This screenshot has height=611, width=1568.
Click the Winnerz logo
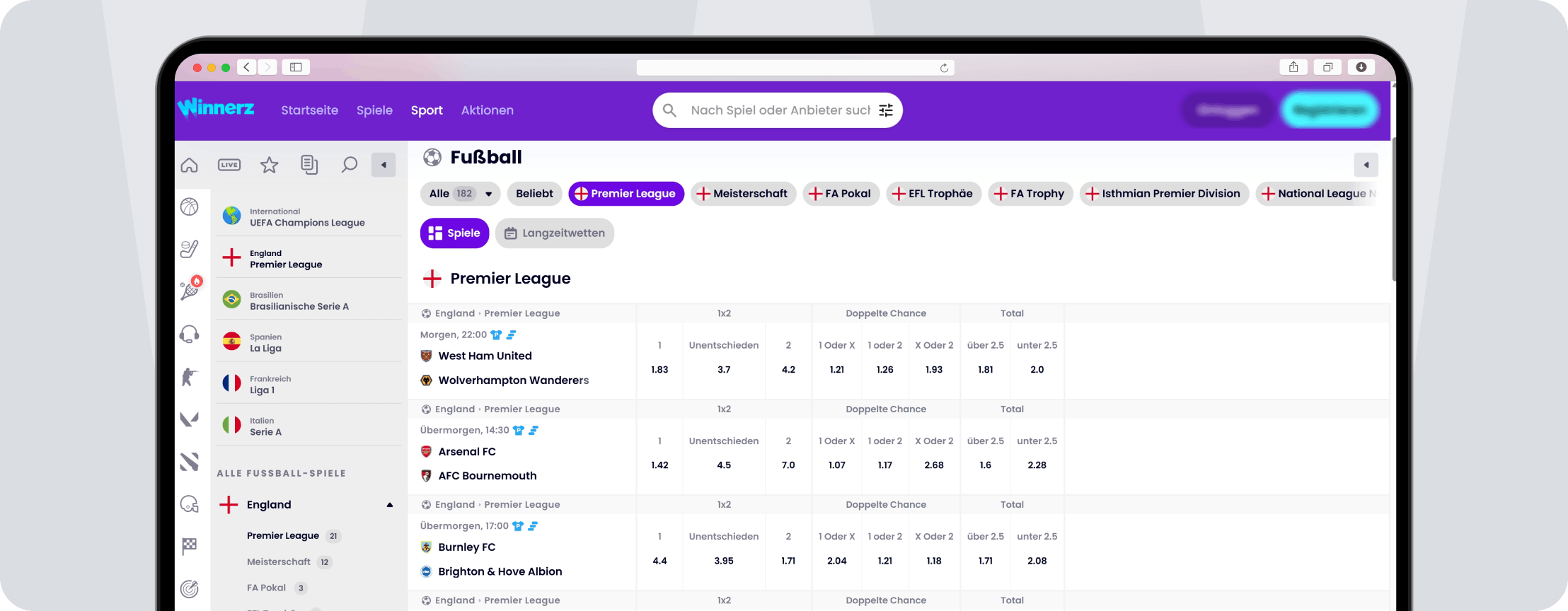(x=216, y=107)
